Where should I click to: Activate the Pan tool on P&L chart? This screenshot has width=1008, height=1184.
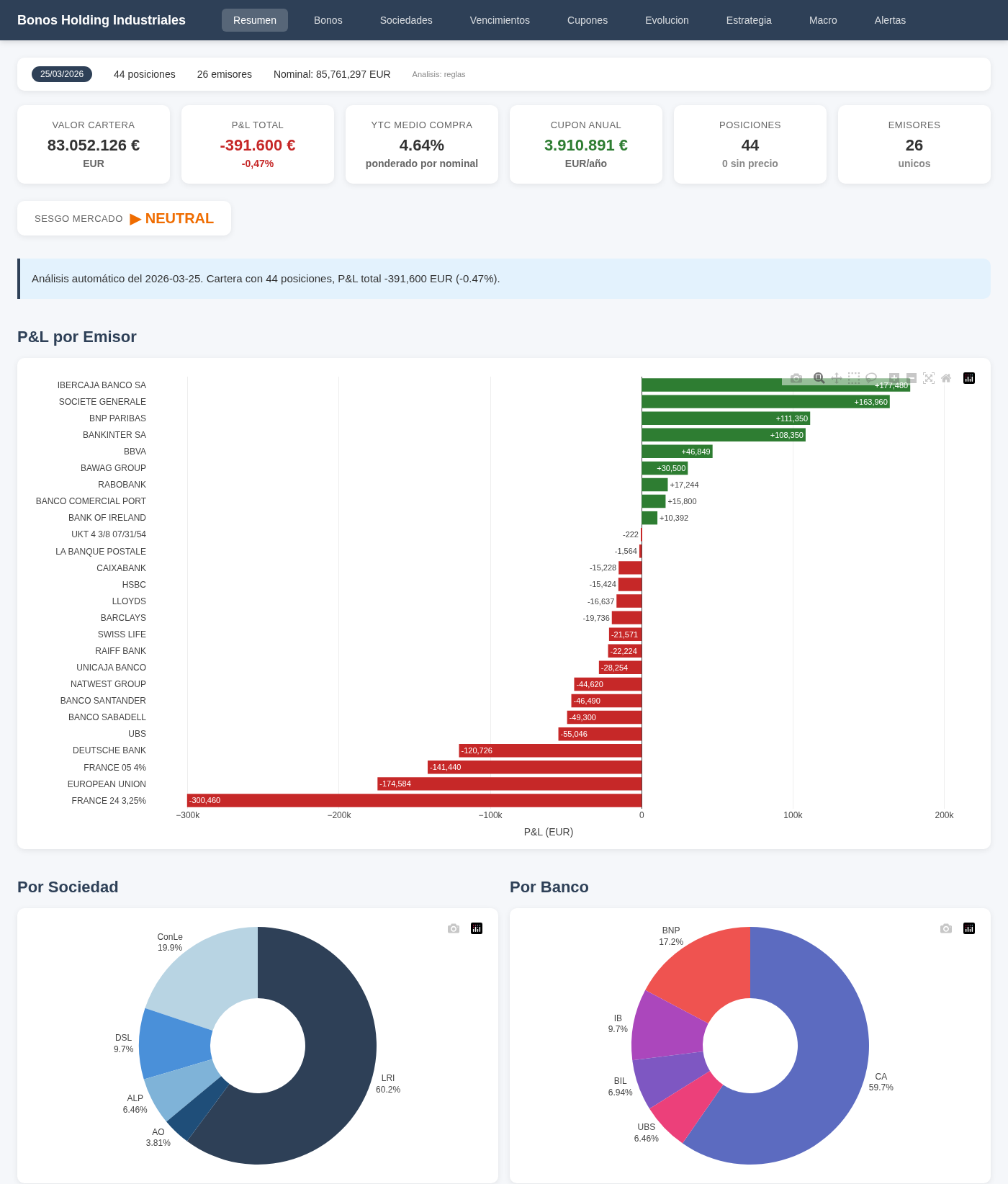coord(837,378)
